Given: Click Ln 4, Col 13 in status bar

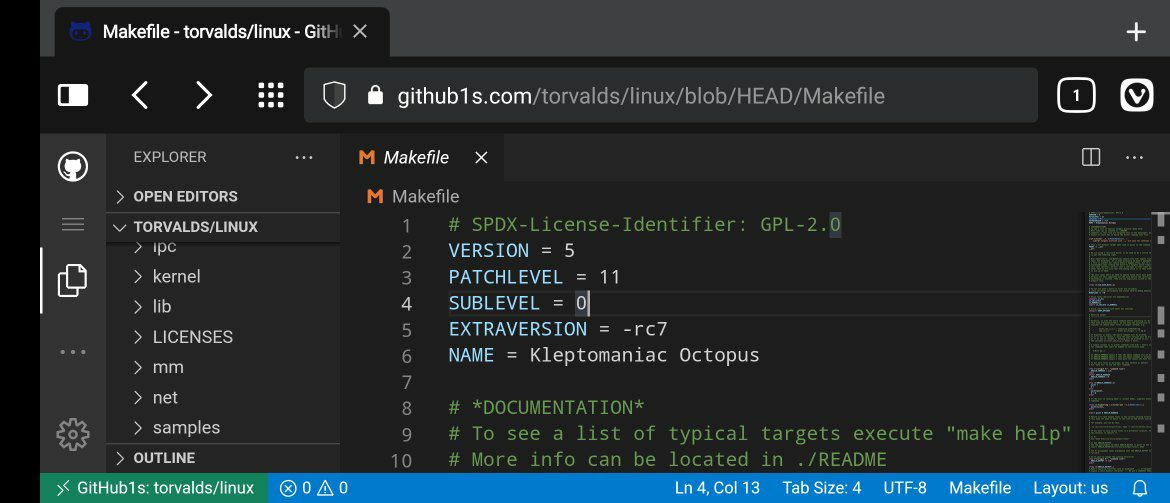Looking at the screenshot, I should tap(717, 489).
